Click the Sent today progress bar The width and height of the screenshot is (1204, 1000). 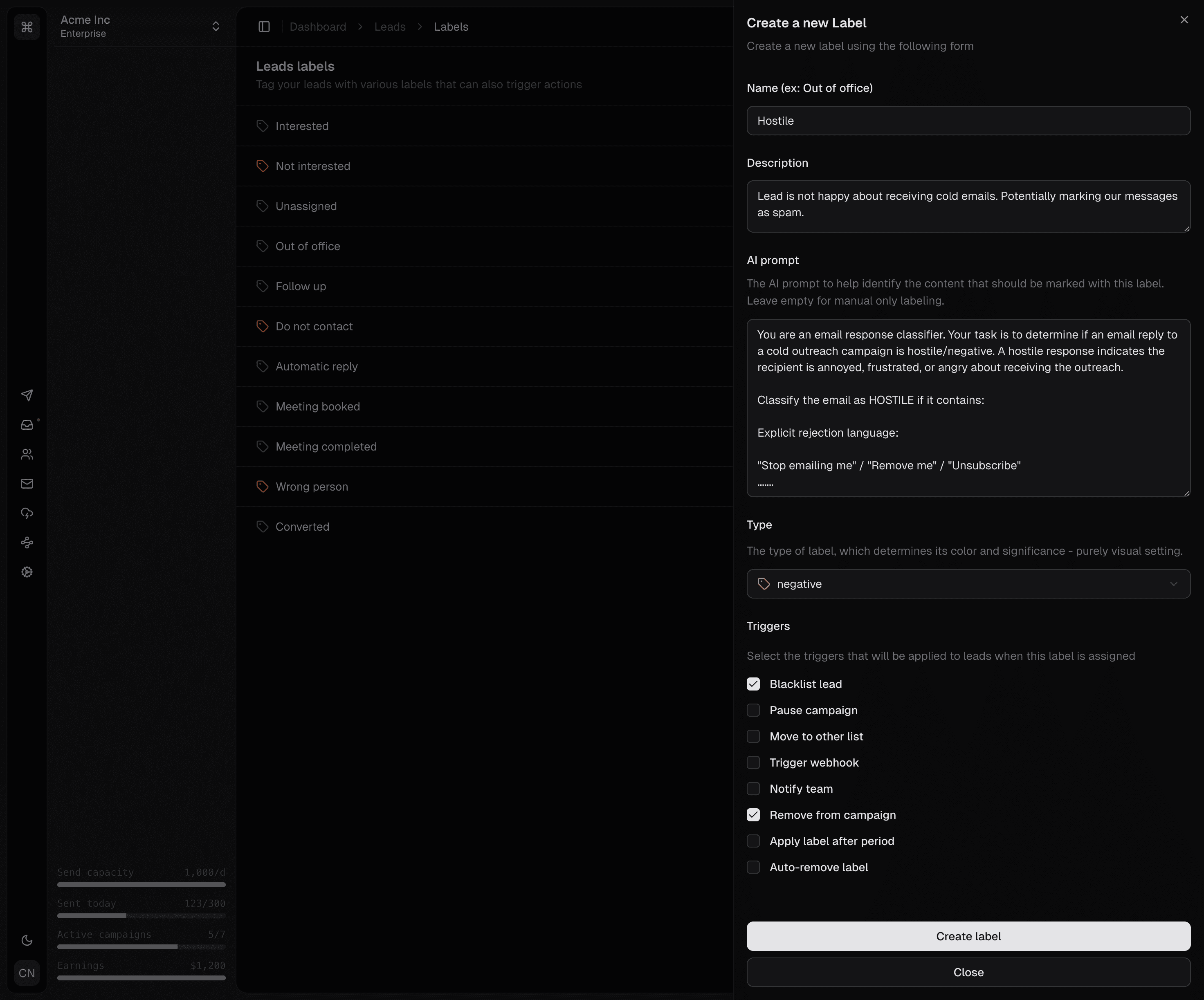pos(141,916)
